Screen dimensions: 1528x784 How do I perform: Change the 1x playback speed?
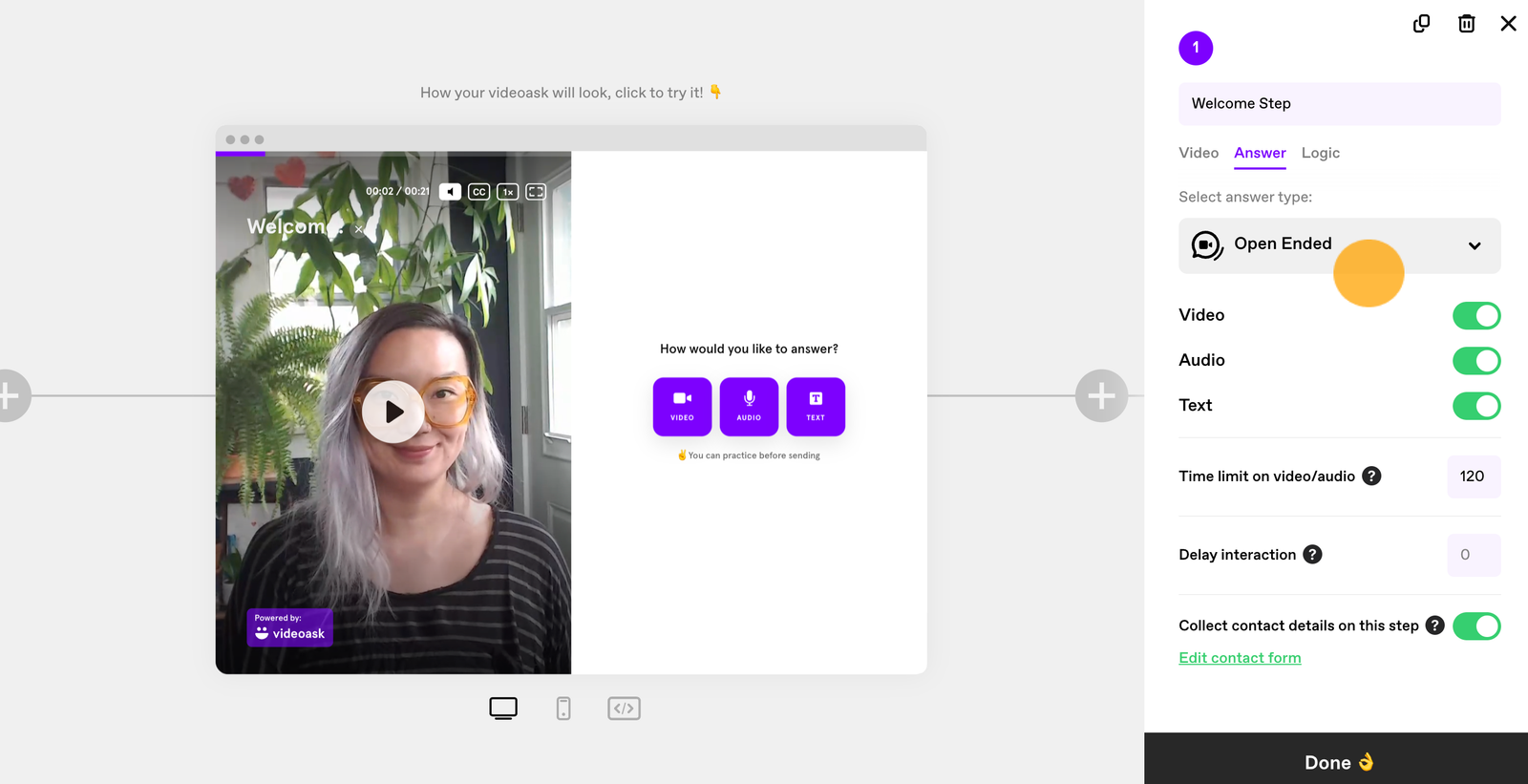507,191
